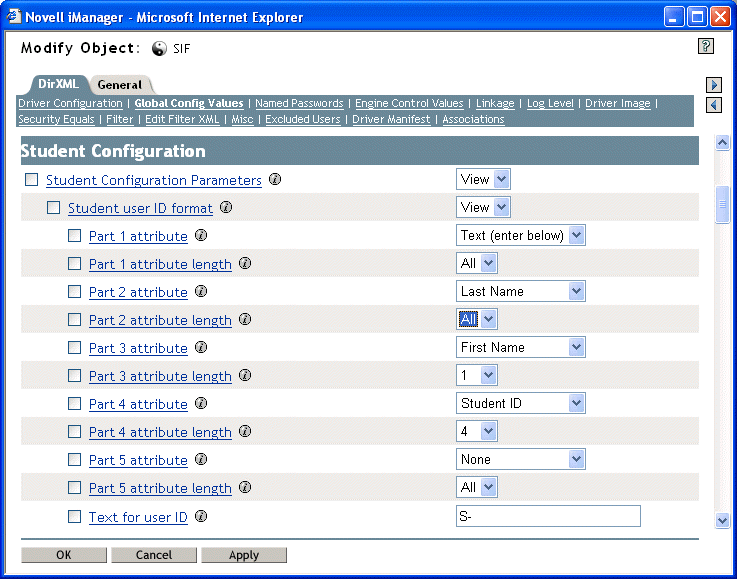Viewport: 737px width, 579px height.
Task: Open info icon beside Part 3 attribute
Action: 201,347
